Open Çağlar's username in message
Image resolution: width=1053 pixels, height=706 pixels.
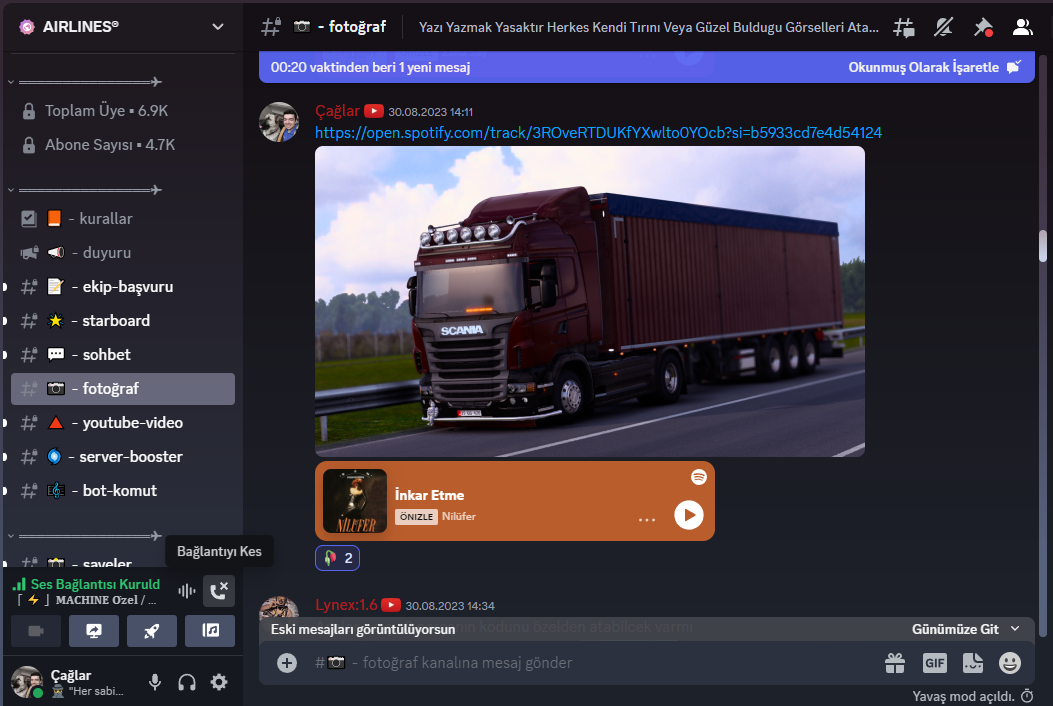point(337,111)
